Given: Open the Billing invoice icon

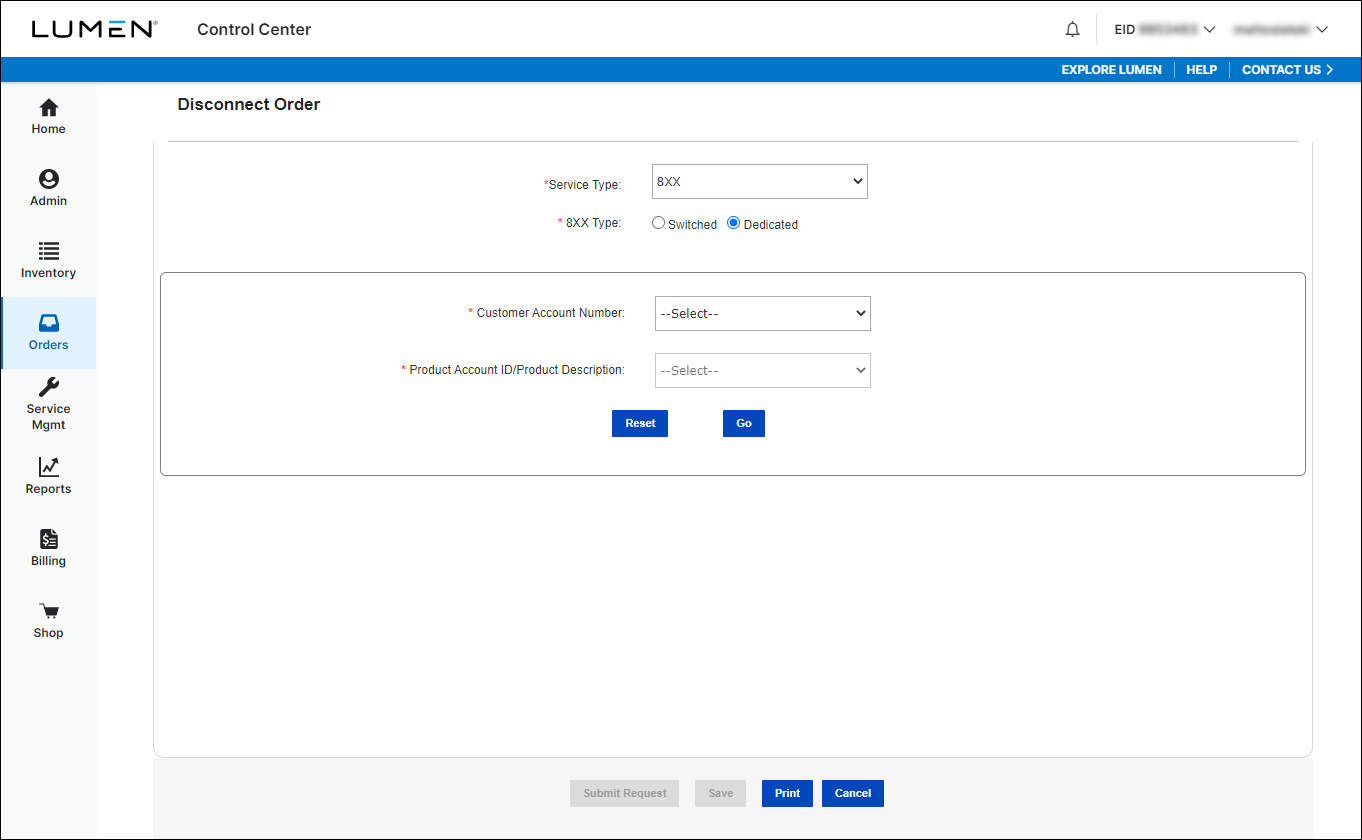Looking at the screenshot, I should [48, 539].
